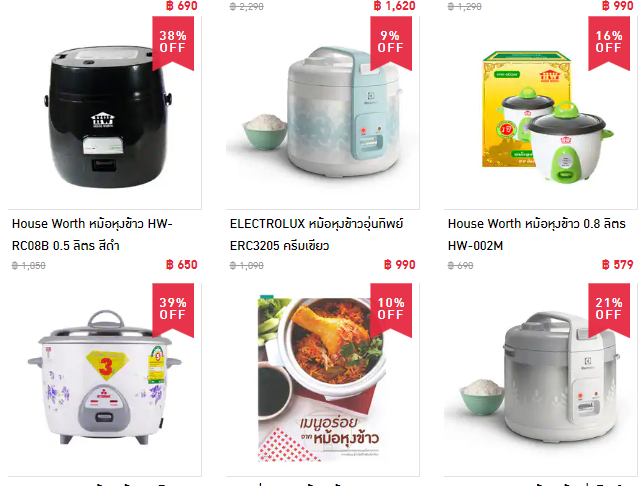
Task: Open House Worth 0.8 litre HW-002M title link
Action: pyautogui.click(x=536, y=235)
